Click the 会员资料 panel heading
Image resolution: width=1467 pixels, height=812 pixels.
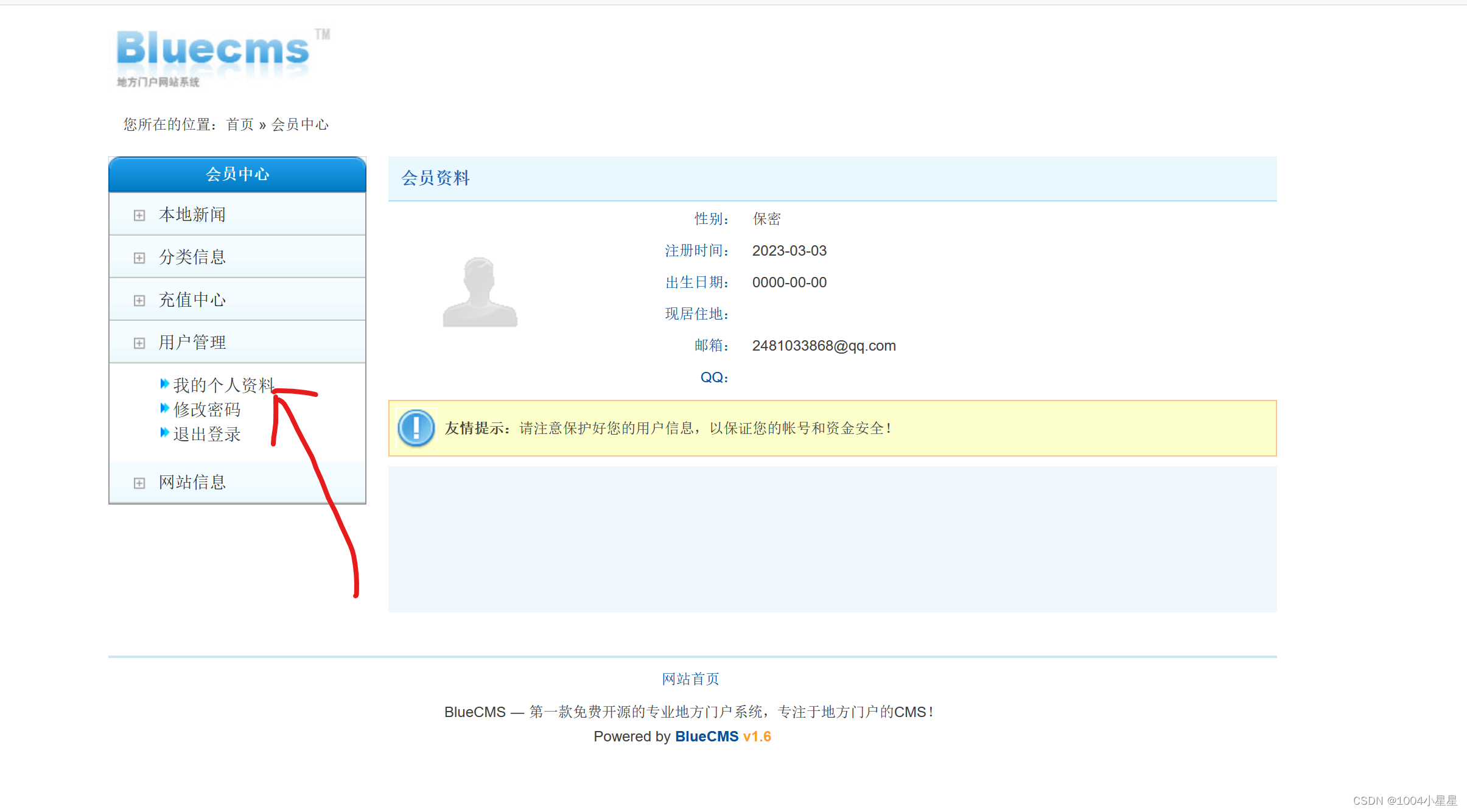(x=436, y=178)
